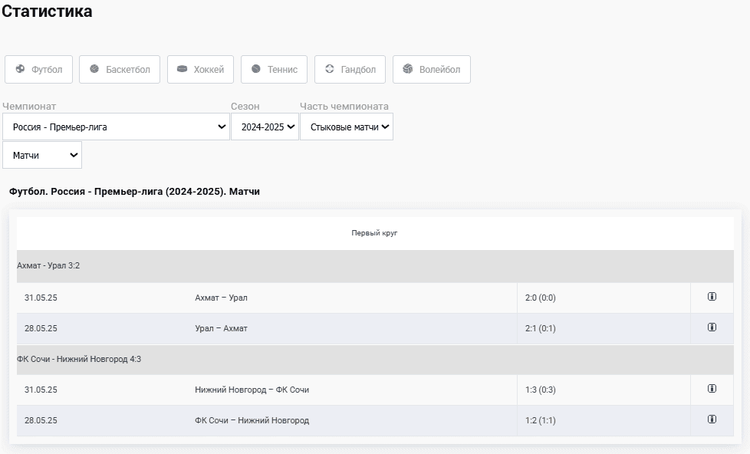Click info icon for Ахмат – Урал 31.05.25 match

pos(712,297)
